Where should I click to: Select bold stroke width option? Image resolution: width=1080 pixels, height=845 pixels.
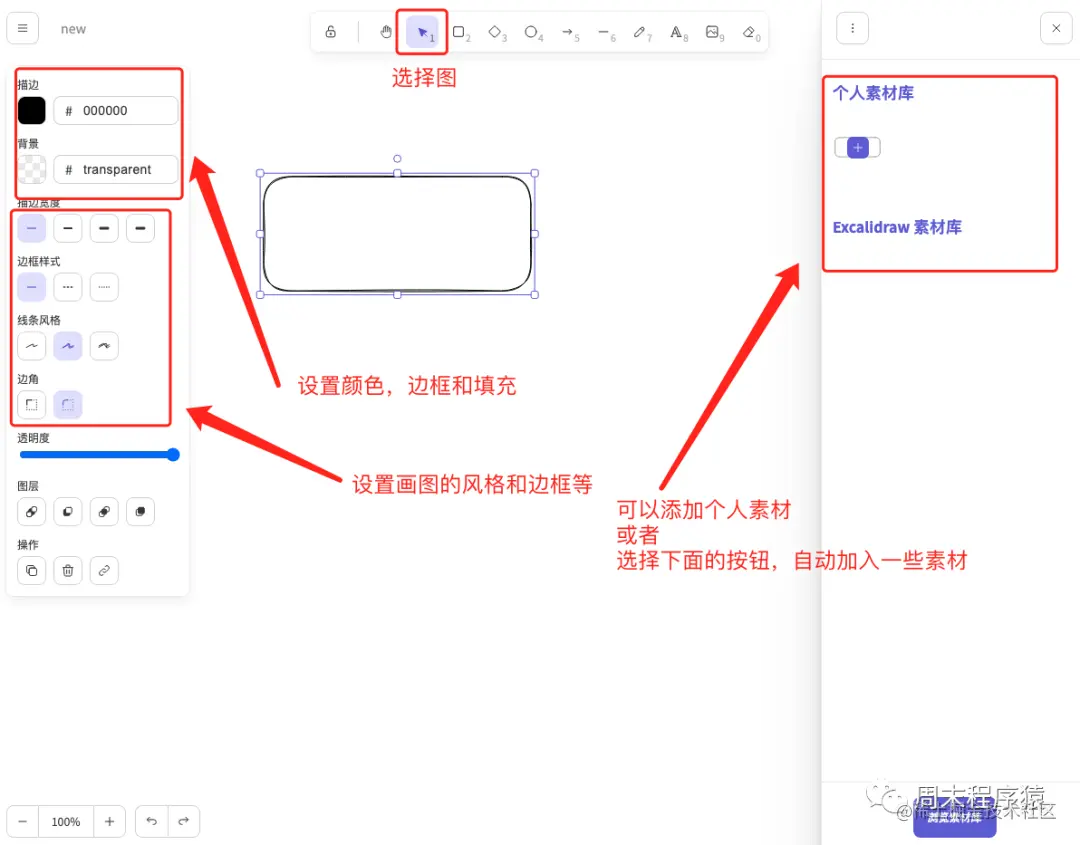pos(104,228)
